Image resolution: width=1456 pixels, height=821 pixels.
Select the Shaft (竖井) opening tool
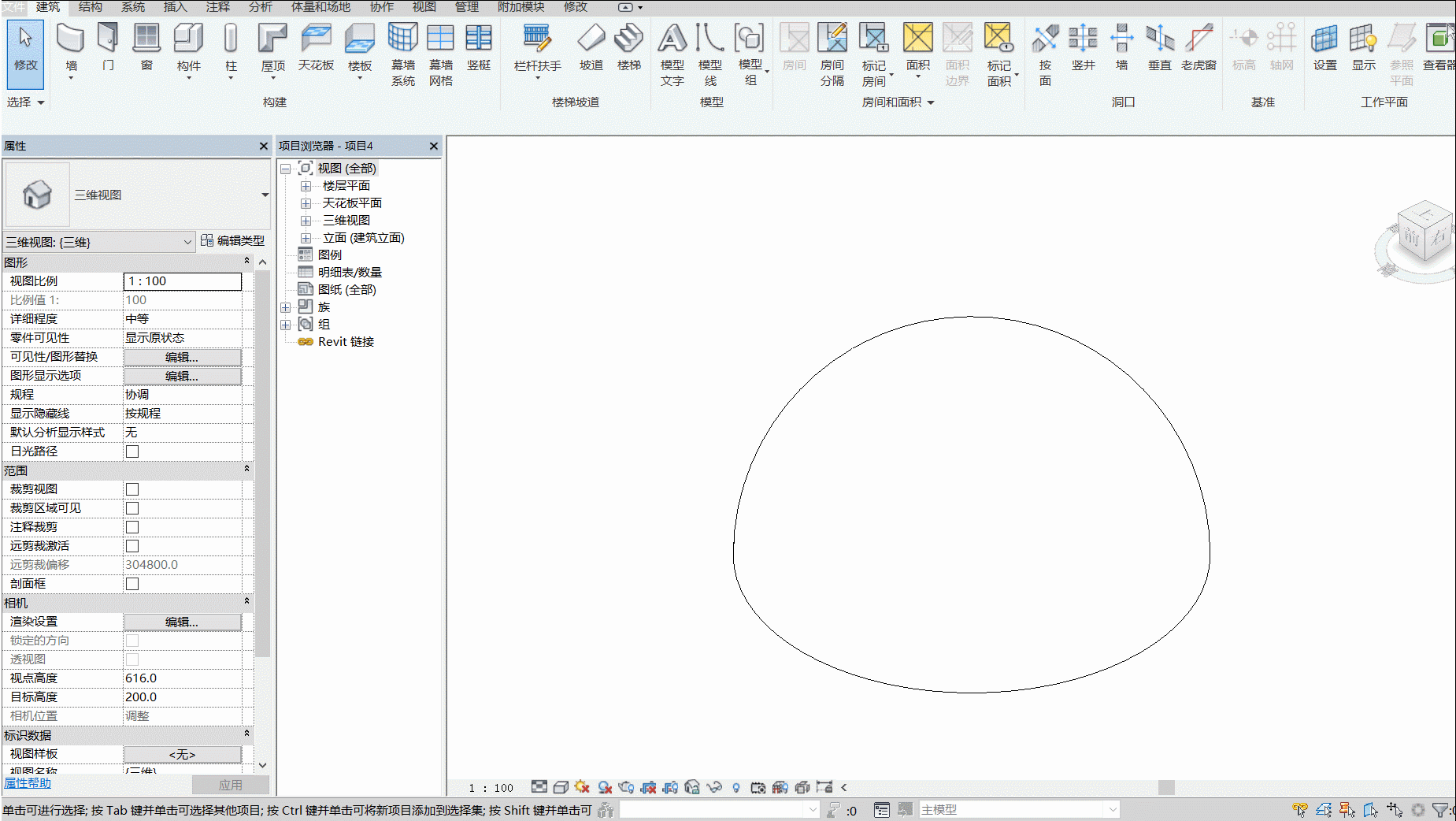(1083, 47)
